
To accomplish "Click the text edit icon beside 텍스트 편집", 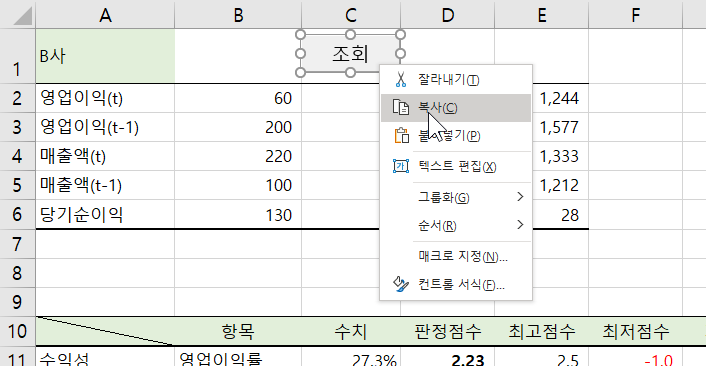I will pyautogui.click(x=401, y=166).
